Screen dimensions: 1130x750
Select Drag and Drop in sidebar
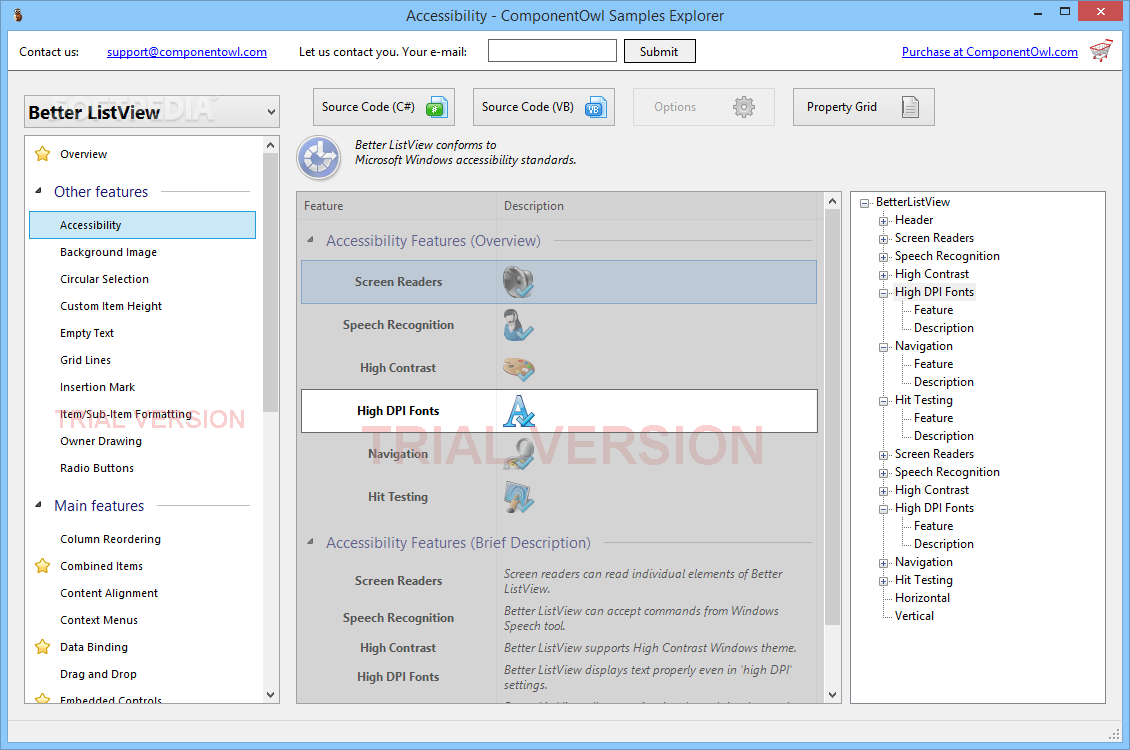(98, 674)
